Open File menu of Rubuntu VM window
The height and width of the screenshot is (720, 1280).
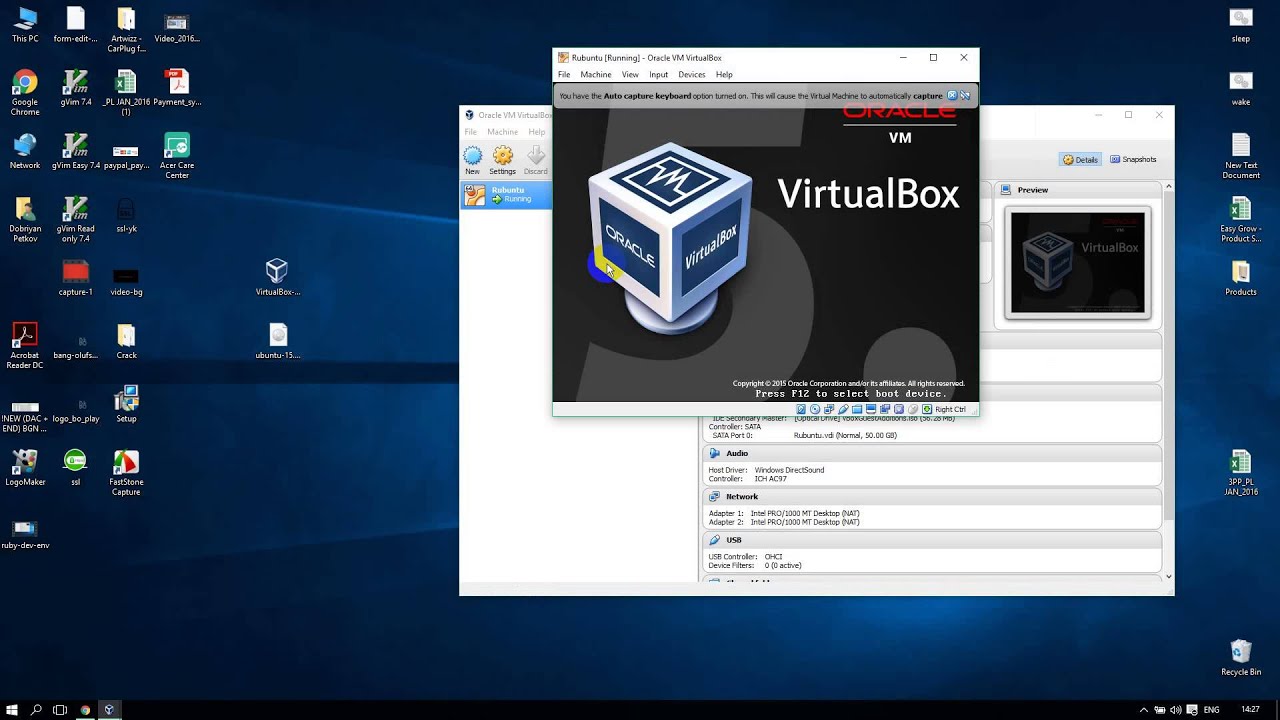click(x=564, y=75)
